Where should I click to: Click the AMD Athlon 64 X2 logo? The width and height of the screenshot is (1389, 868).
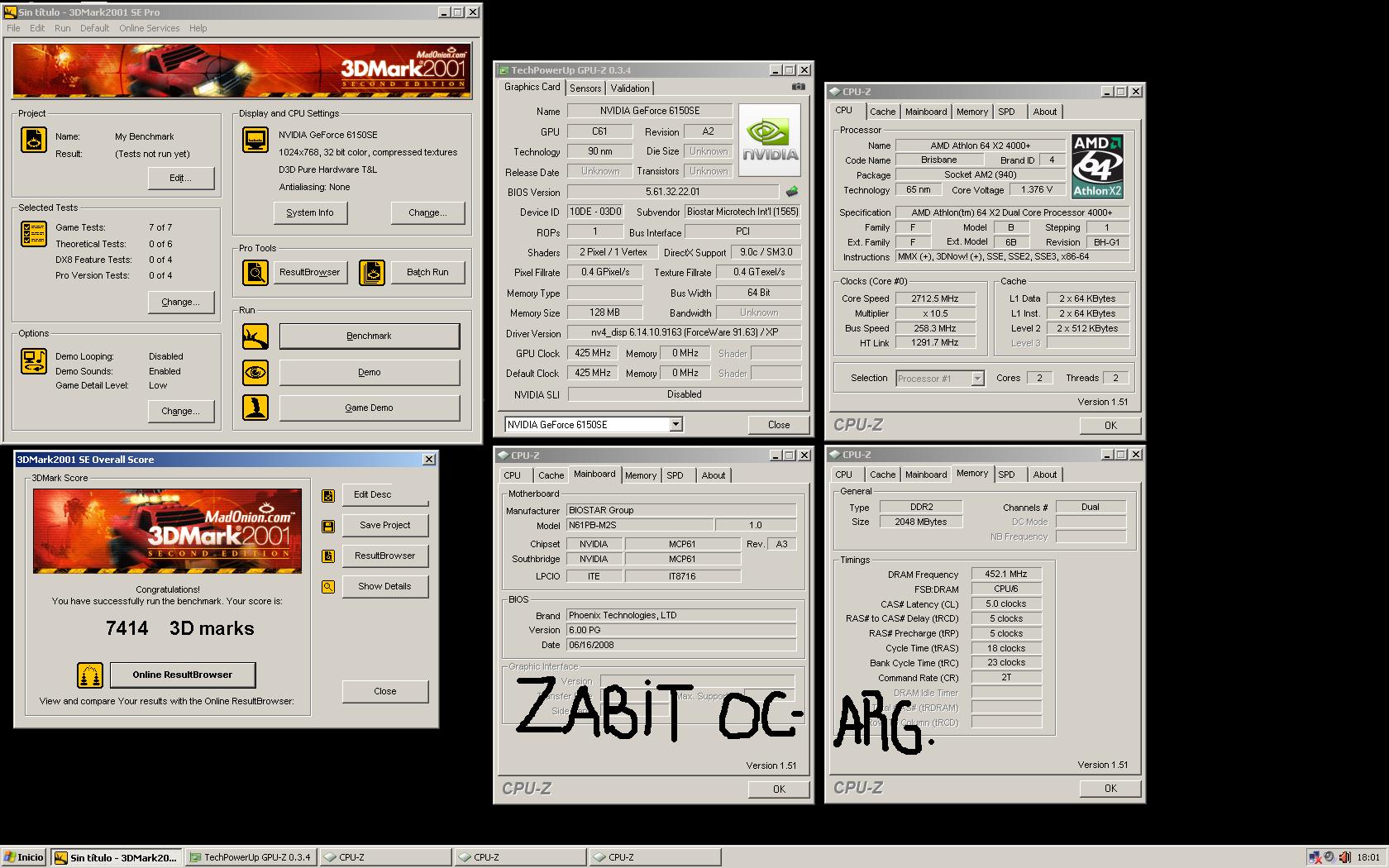tap(1097, 166)
